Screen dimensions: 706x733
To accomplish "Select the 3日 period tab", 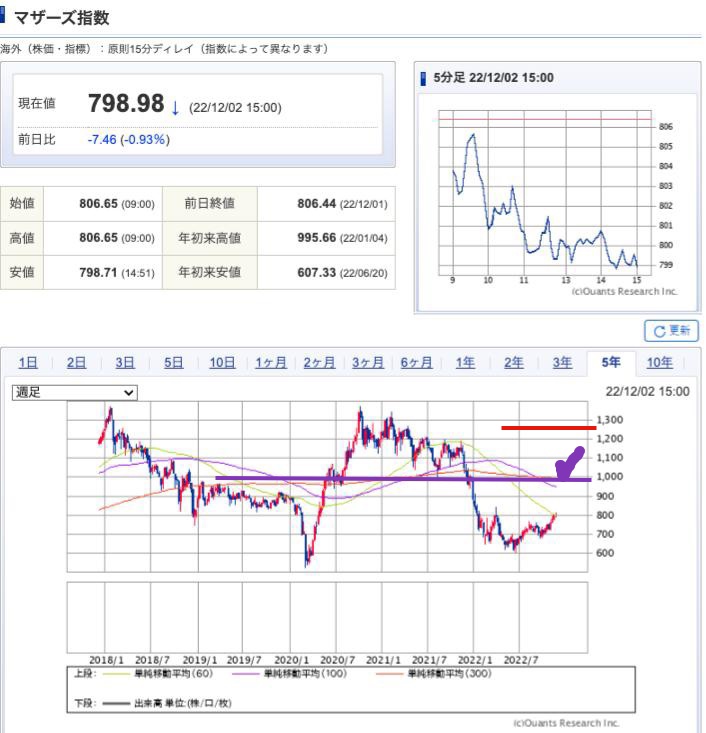I will pos(125,363).
